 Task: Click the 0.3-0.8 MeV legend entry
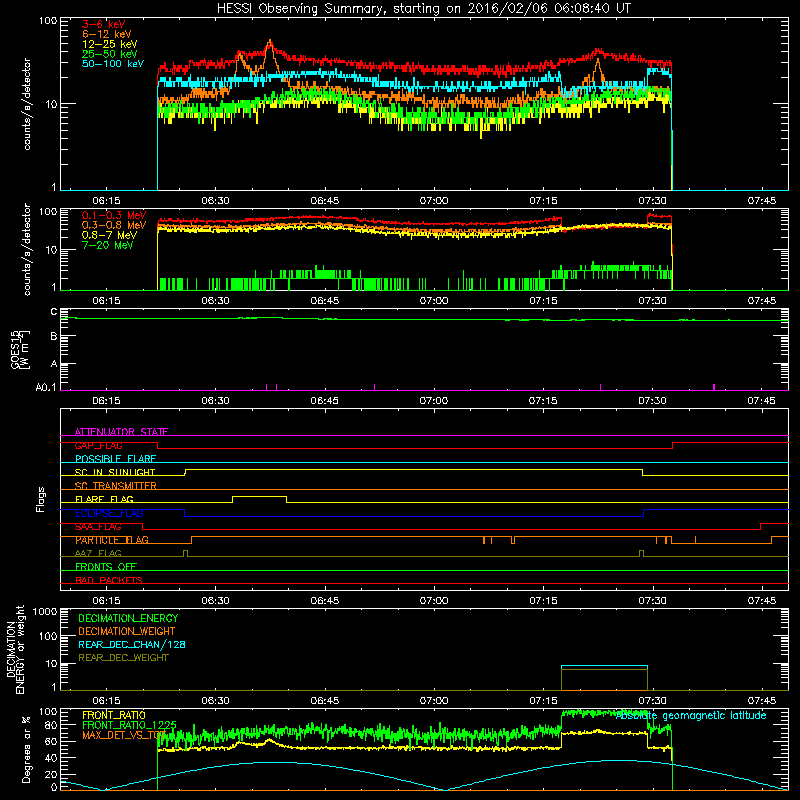(114, 225)
